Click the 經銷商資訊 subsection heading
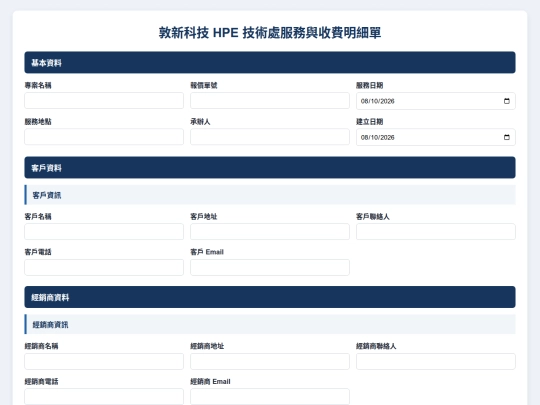The width and height of the screenshot is (540, 405). [x=270, y=324]
